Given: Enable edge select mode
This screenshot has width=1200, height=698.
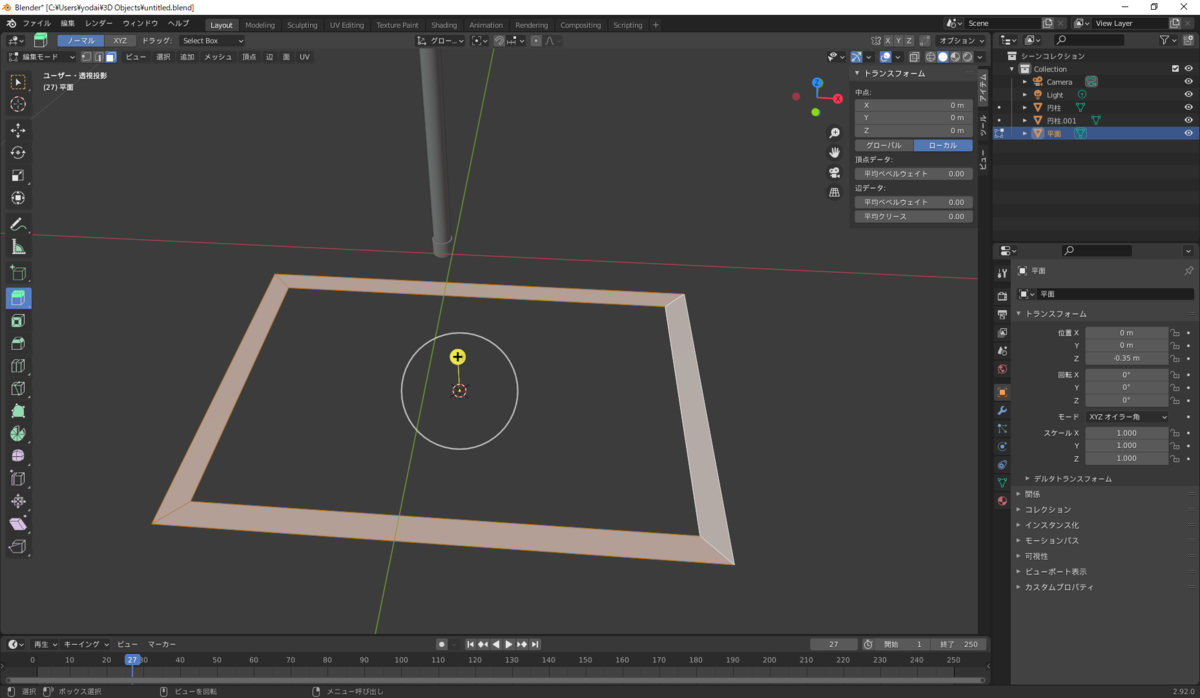Looking at the screenshot, I should tap(98, 57).
